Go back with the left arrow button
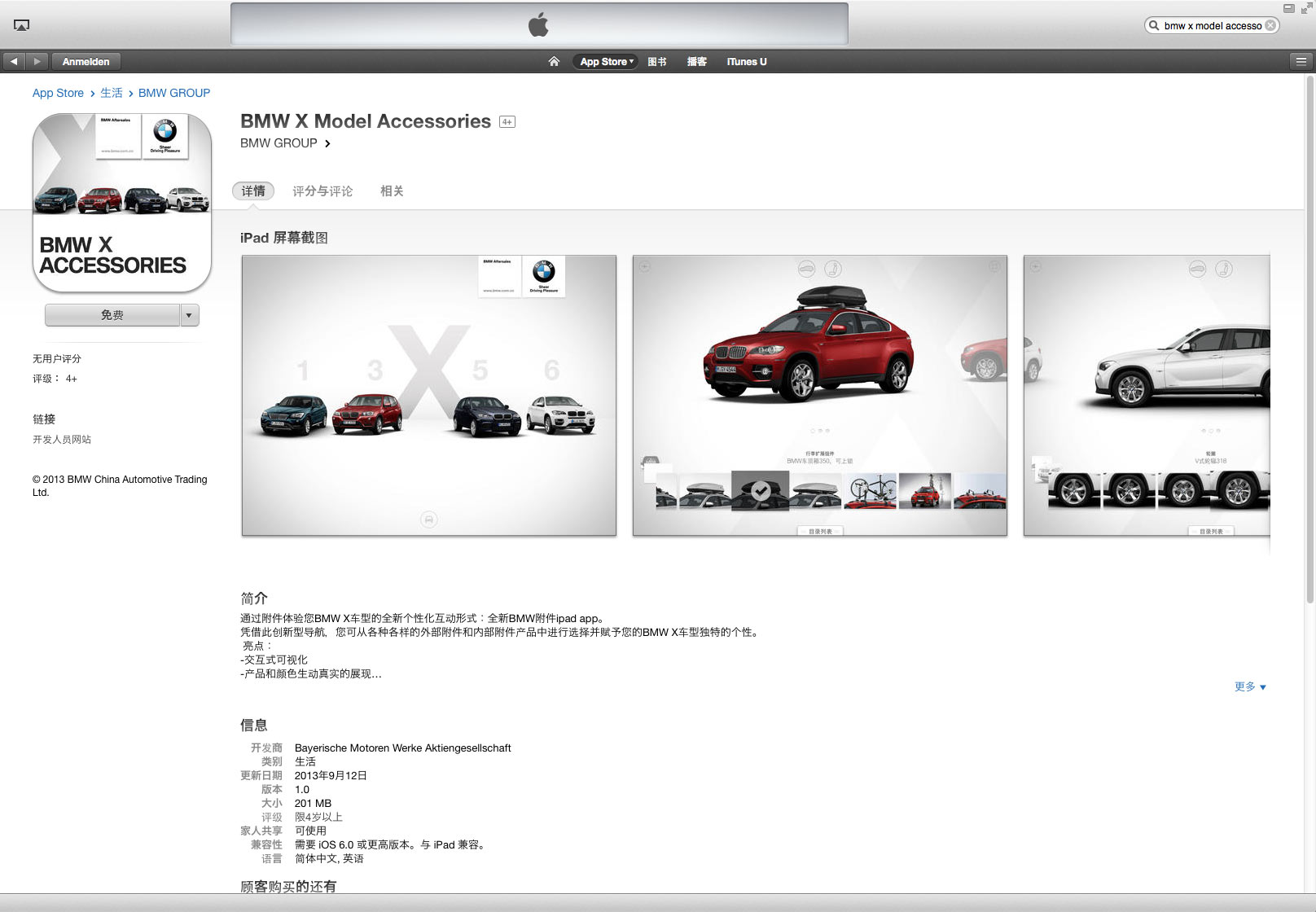Image resolution: width=1316 pixels, height=912 pixels. coord(14,61)
